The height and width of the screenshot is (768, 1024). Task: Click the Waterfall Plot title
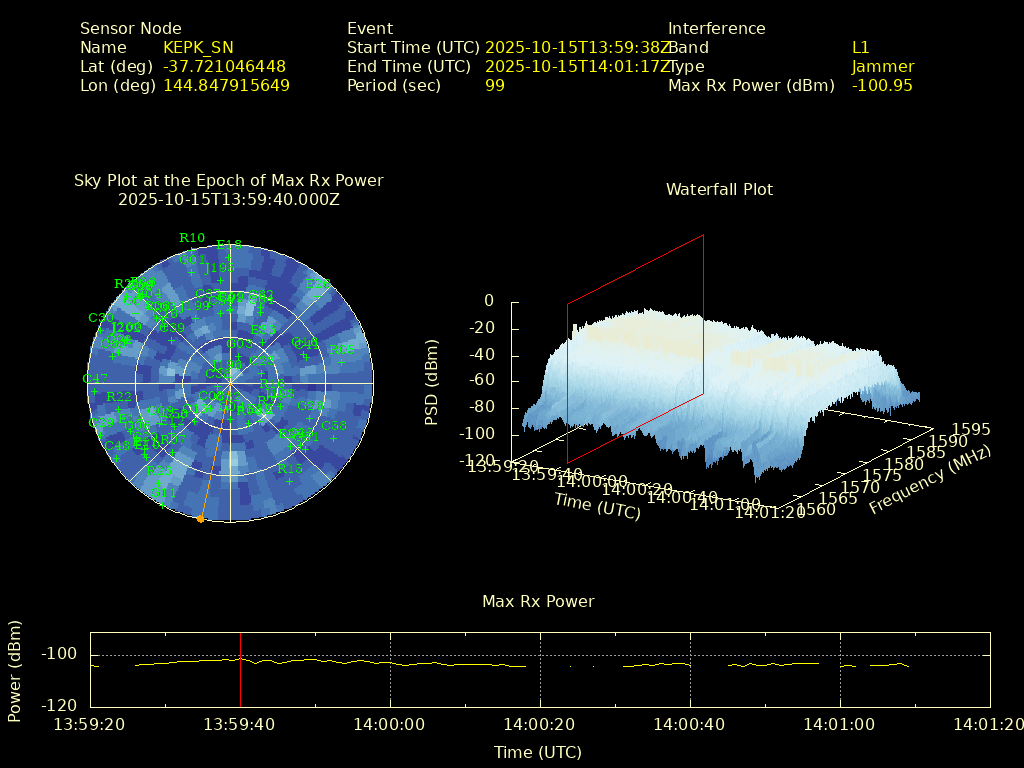pyautogui.click(x=719, y=189)
